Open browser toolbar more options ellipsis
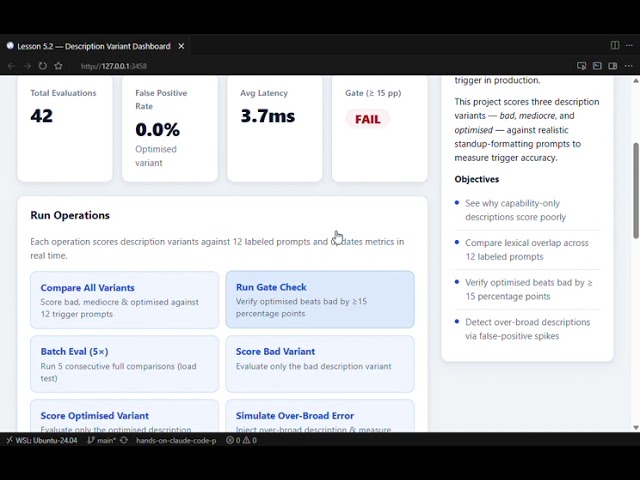Screen dimensions: 640x480 point(629,66)
